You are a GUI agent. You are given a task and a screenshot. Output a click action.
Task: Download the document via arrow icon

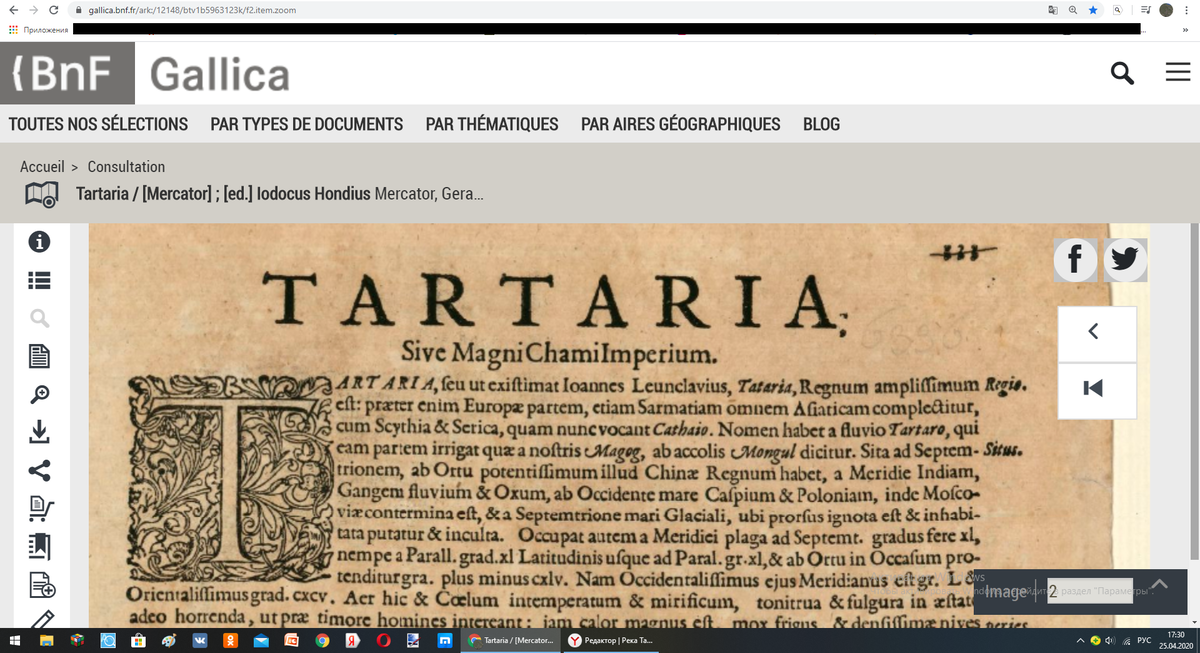pyautogui.click(x=39, y=432)
